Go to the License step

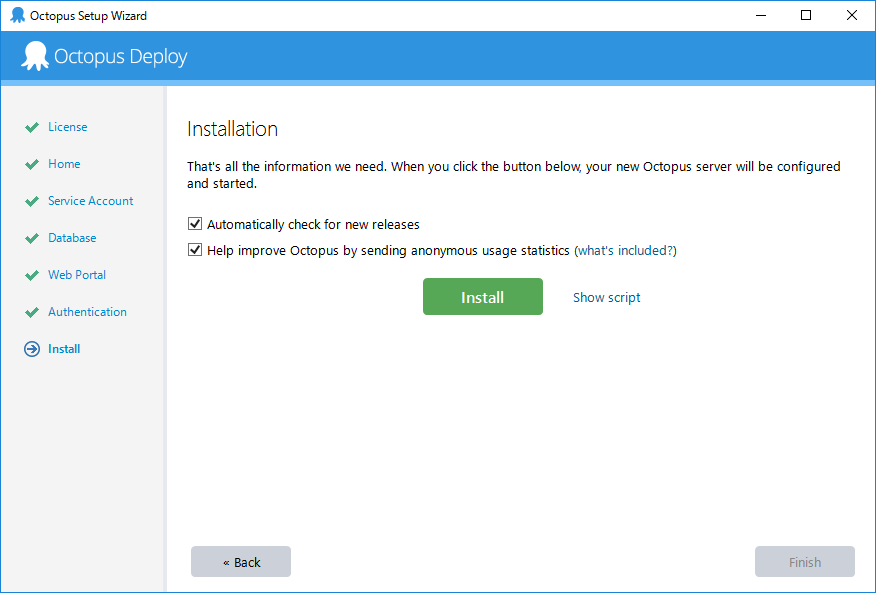click(x=68, y=127)
